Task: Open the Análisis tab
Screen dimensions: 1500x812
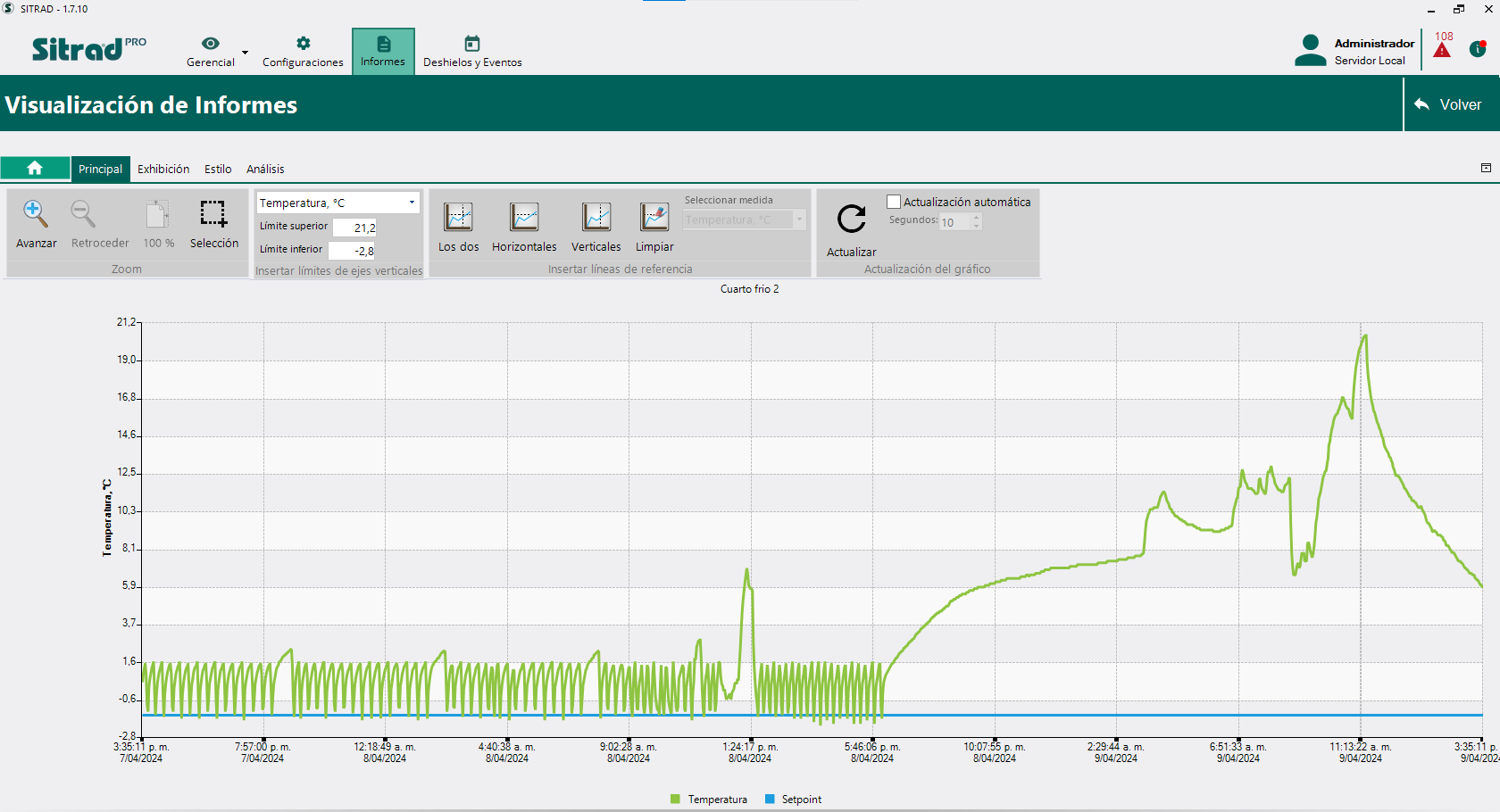Action: pyautogui.click(x=265, y=169)
